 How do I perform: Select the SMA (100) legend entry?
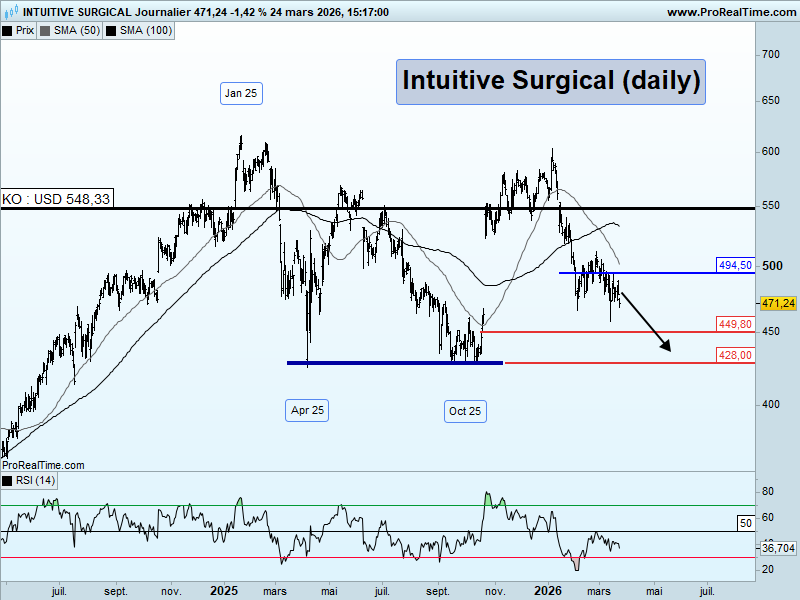pos(139,31)
